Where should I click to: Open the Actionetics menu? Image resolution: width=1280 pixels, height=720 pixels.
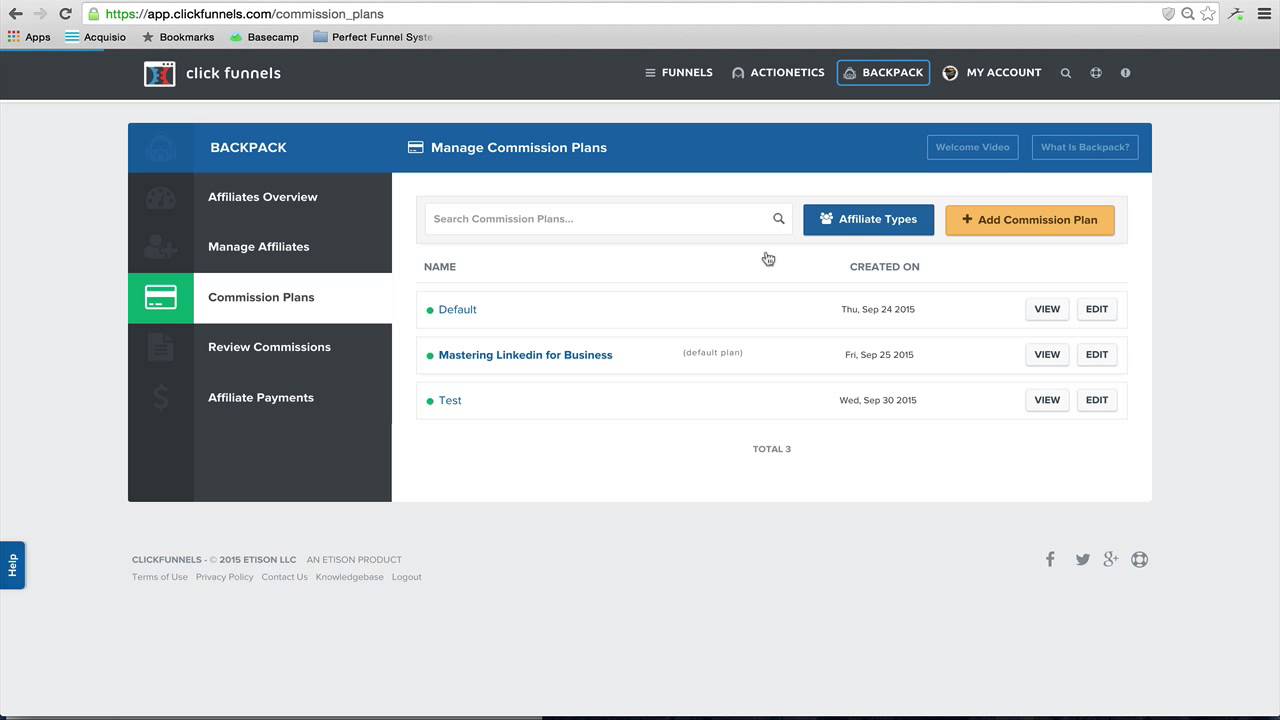(x=778, y=73)
